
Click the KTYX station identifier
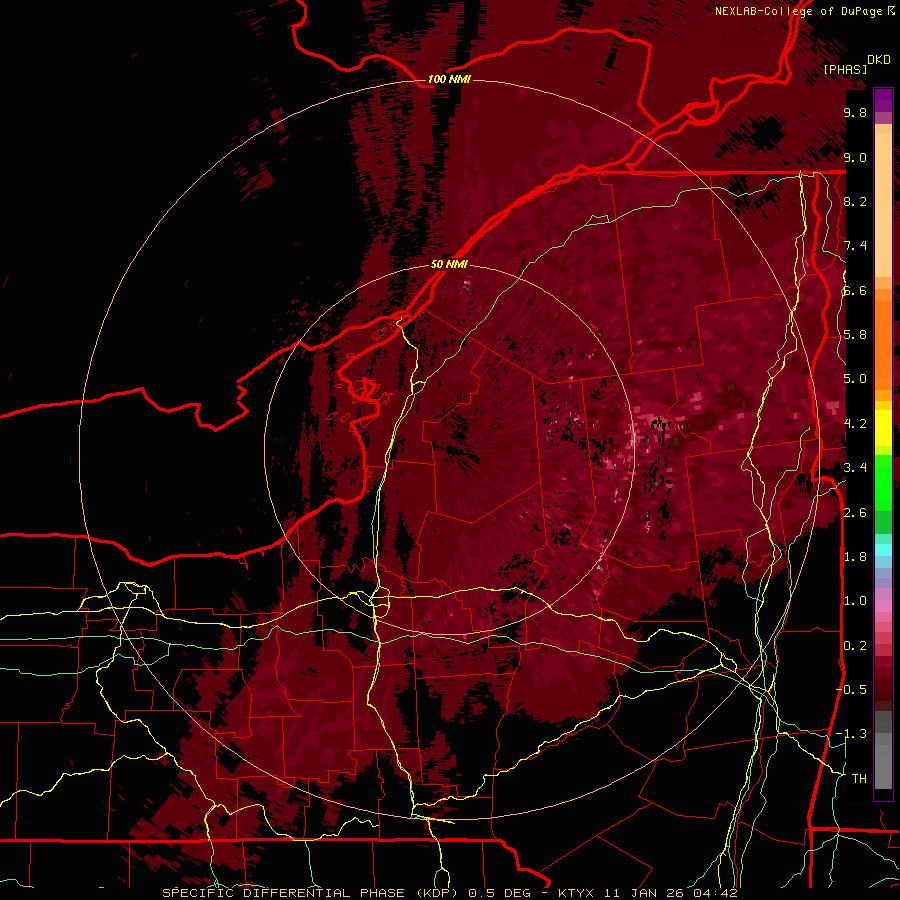point(577,893)
